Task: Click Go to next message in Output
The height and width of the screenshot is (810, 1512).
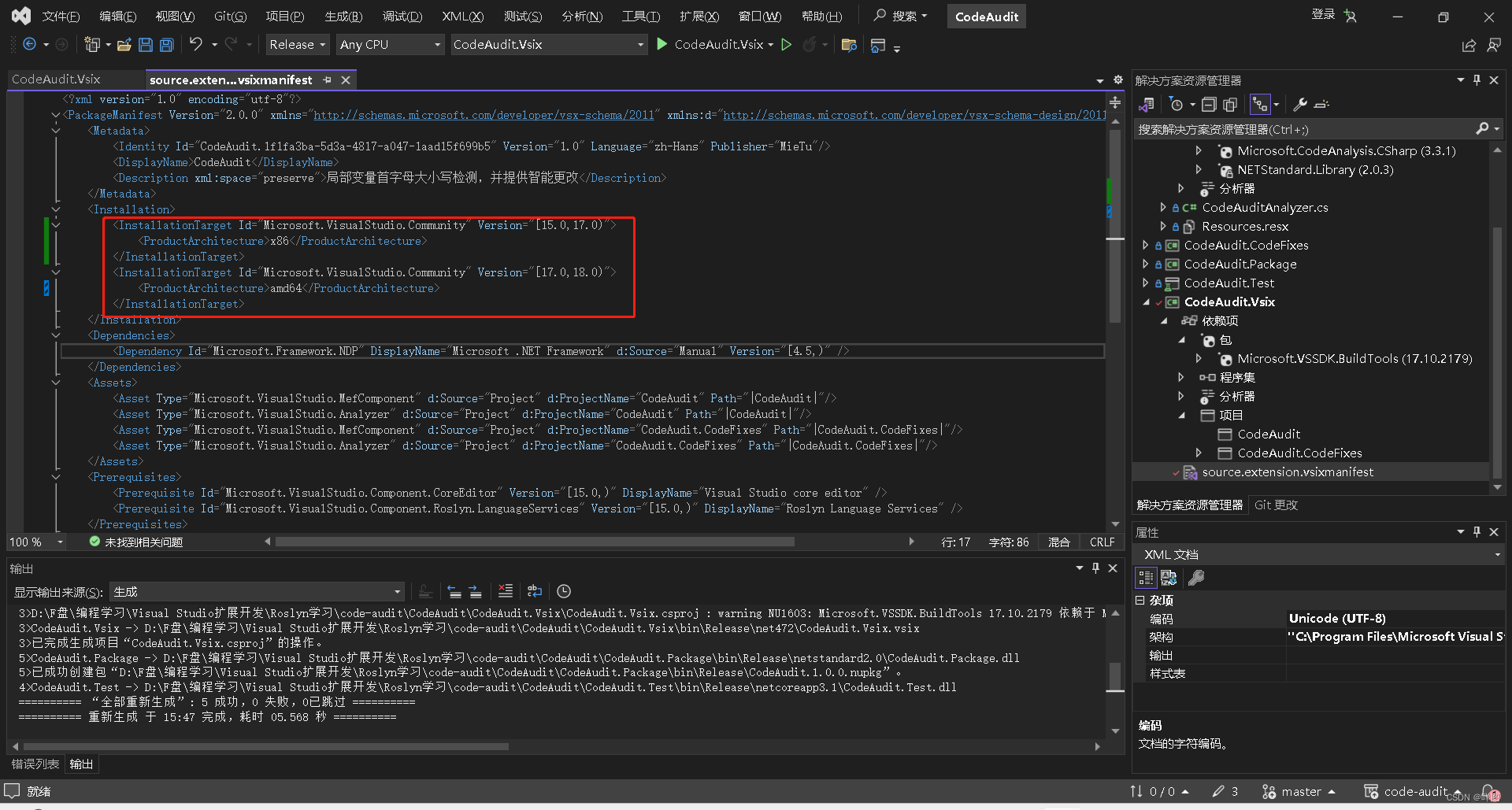Action: [475, 591]
